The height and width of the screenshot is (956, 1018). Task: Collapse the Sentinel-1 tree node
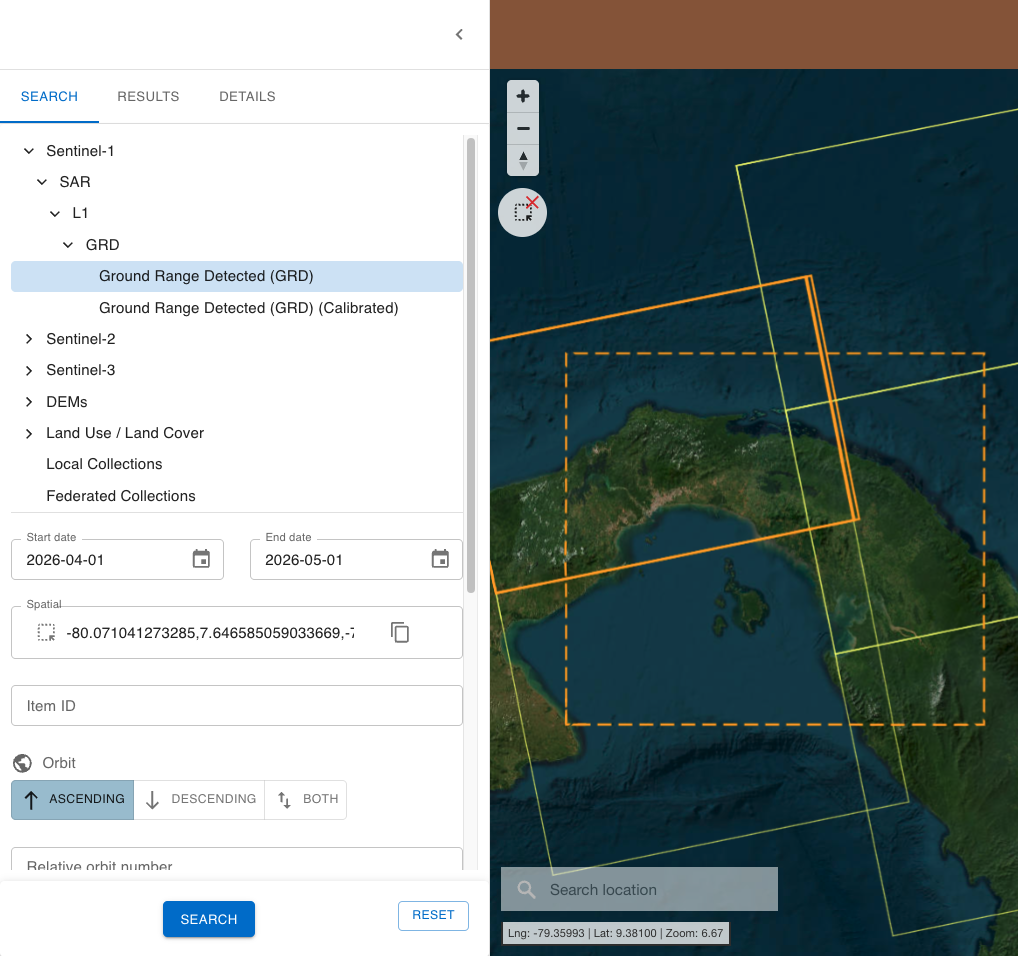pos(29,151)
